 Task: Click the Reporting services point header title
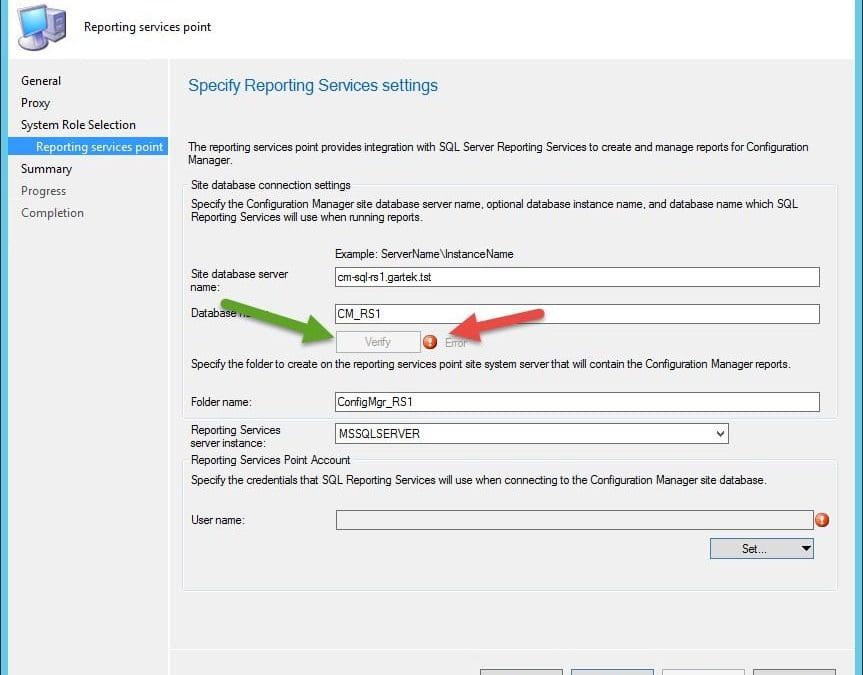tap(148, 26)
